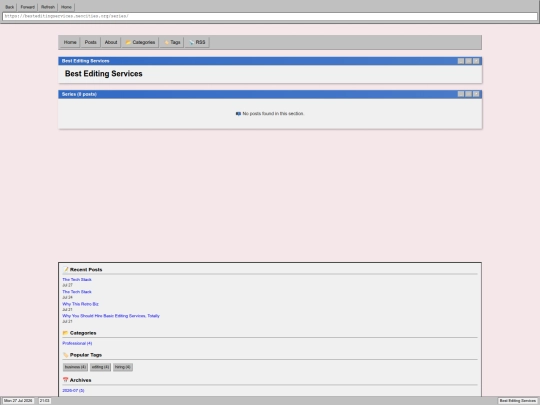Click the browser Home button beside Refresh
Image resolution: width=540 pixels, height=405 pixels.
(x=66, y=7)
